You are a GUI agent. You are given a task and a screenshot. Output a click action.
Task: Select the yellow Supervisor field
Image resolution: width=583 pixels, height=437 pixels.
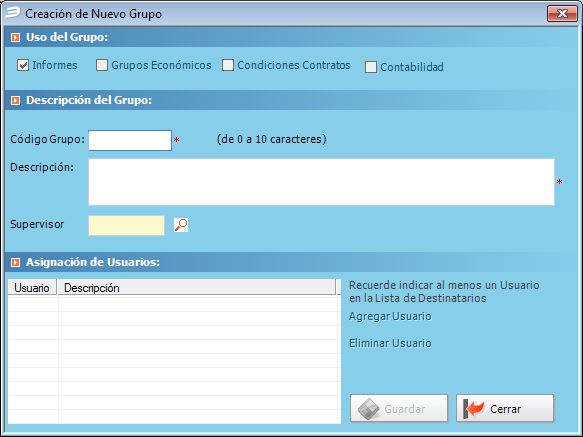click(126, 225)
